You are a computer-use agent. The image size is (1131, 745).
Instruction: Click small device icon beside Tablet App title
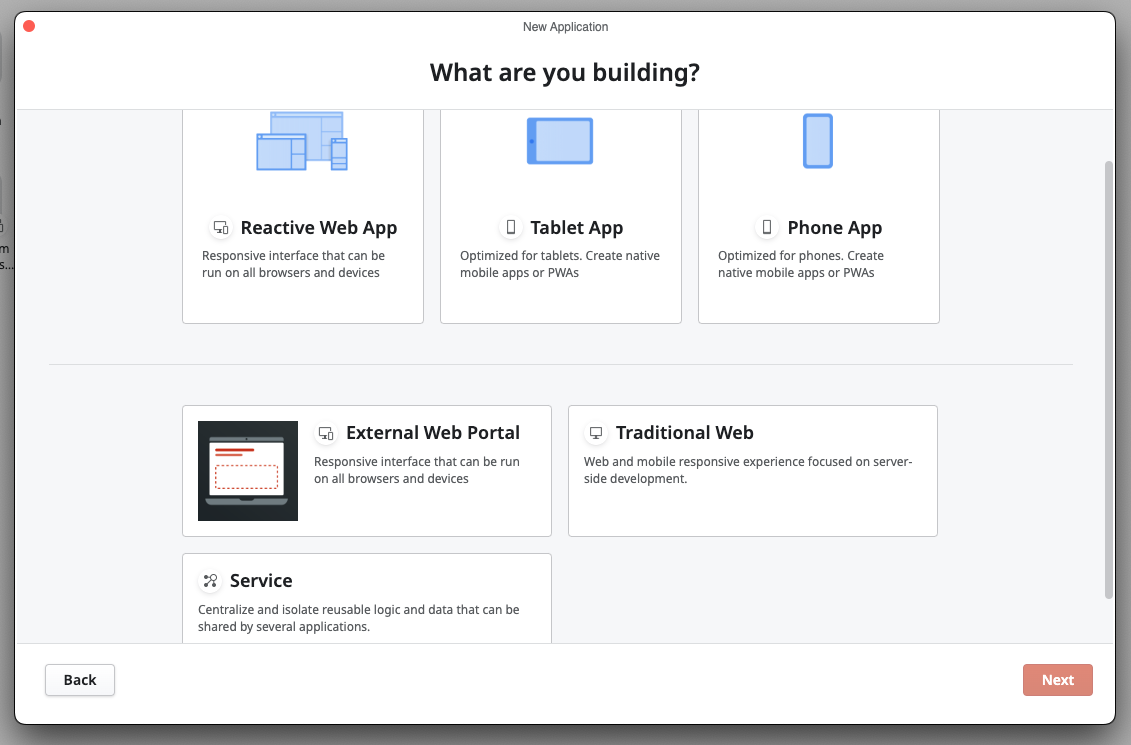coord(511,228)
